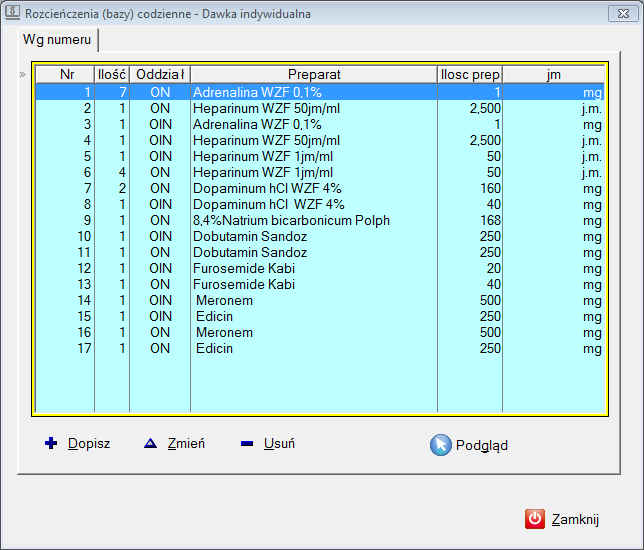Viewport: 644px width, 550px height.
Task: Click the window title bar application icon
Action: point(11,14)
